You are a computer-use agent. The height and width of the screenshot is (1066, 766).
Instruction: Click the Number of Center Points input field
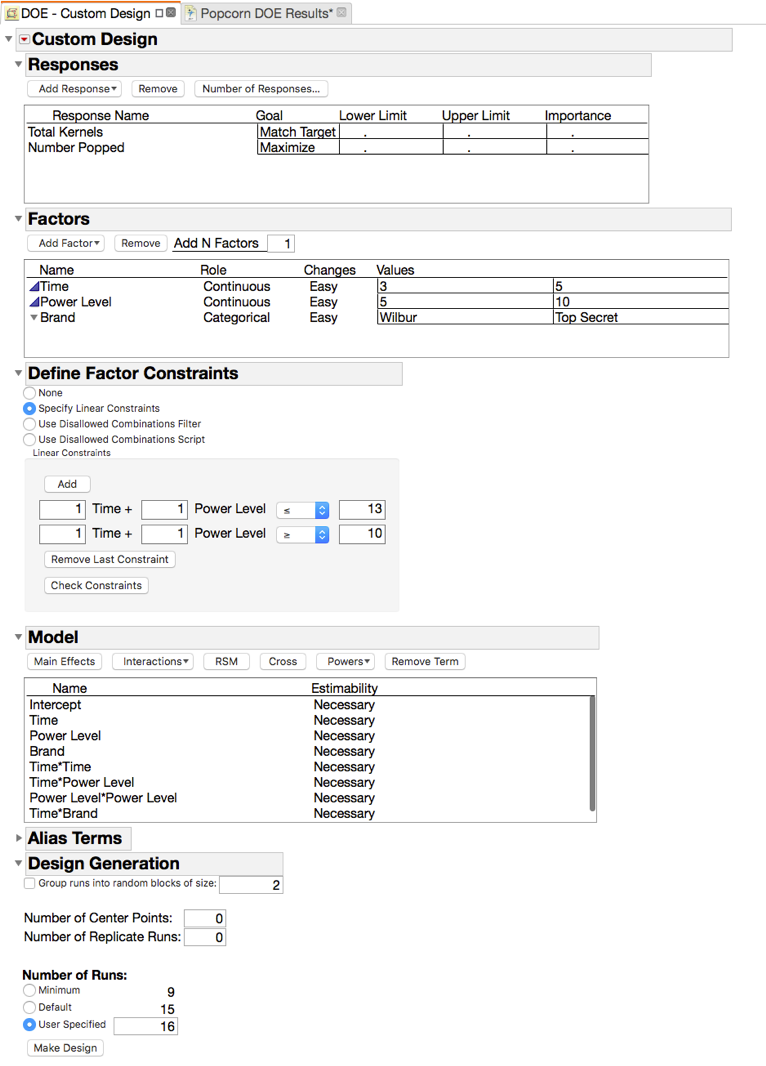pyautogui.click(x=204, y=918)
